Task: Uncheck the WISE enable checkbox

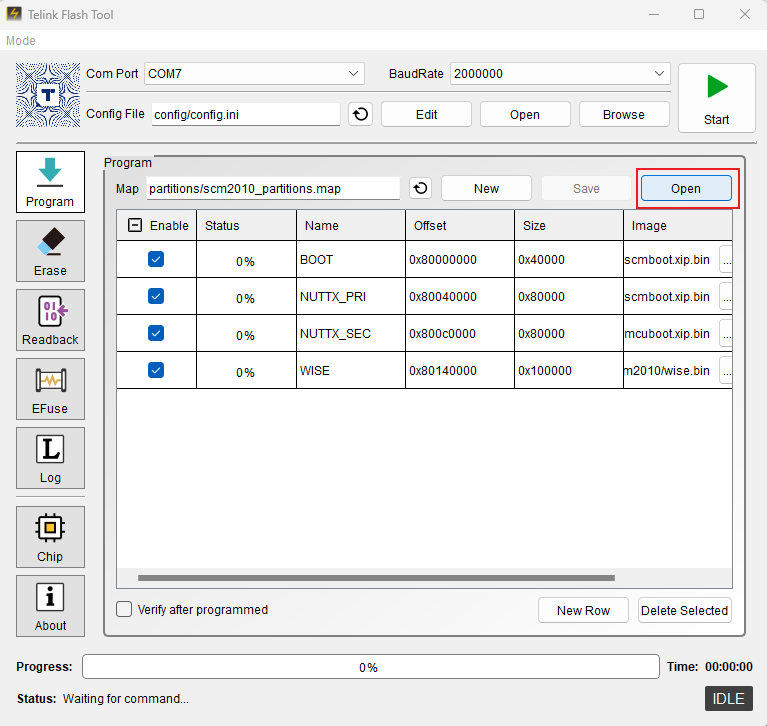Action: (156, 370)
